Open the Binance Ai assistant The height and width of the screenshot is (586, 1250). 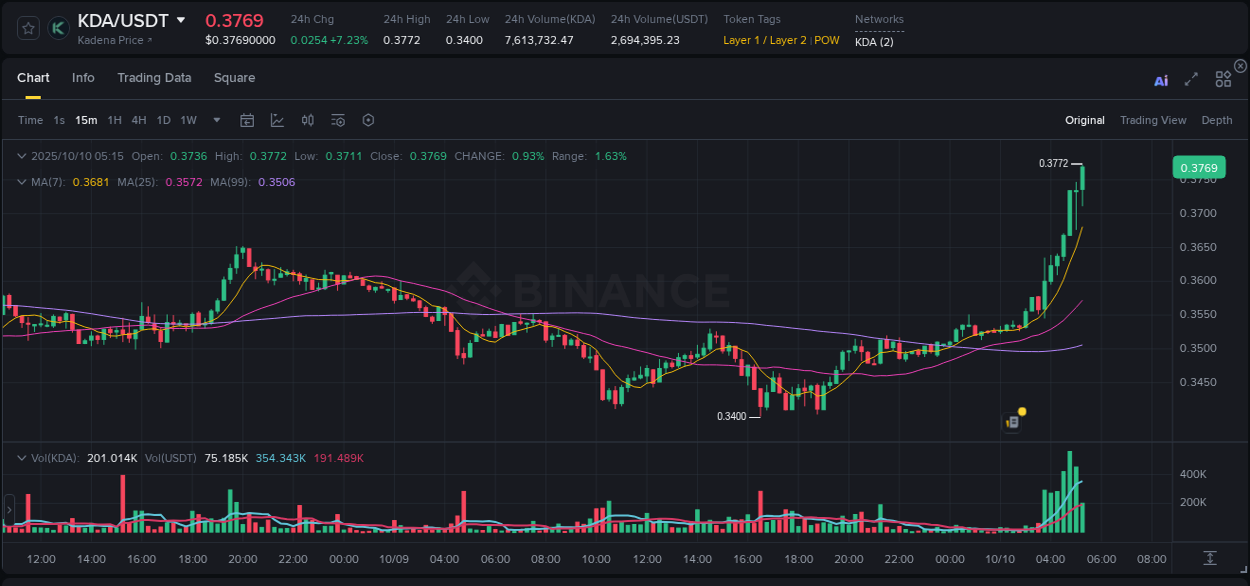pos(1160,80)
